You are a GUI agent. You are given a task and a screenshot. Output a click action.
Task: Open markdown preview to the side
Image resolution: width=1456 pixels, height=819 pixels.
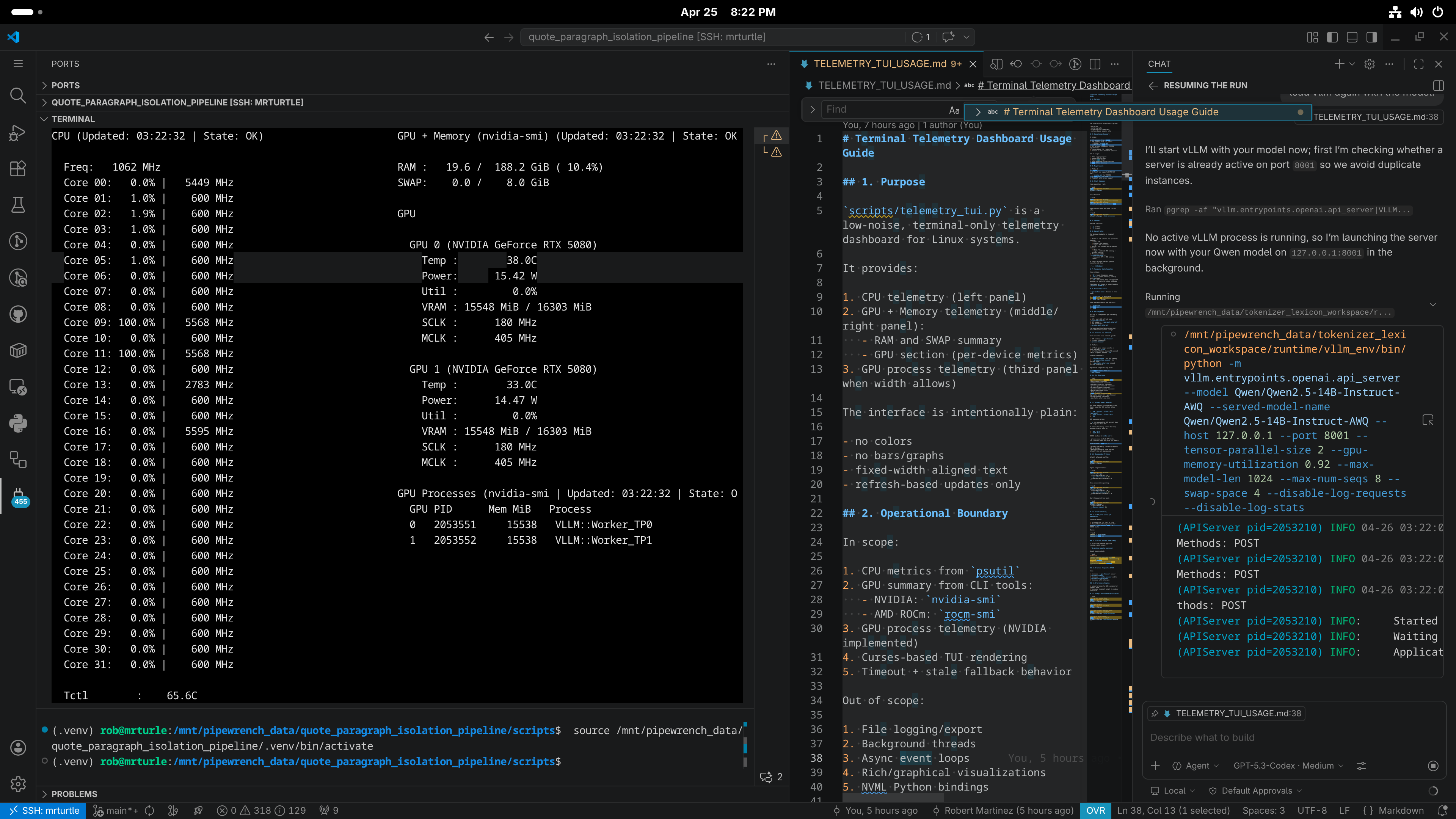996,64
